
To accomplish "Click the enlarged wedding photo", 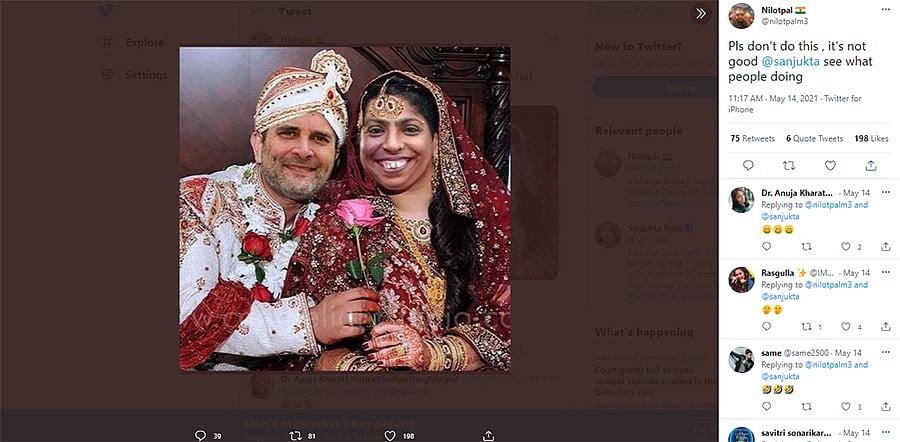I will 345,208.
